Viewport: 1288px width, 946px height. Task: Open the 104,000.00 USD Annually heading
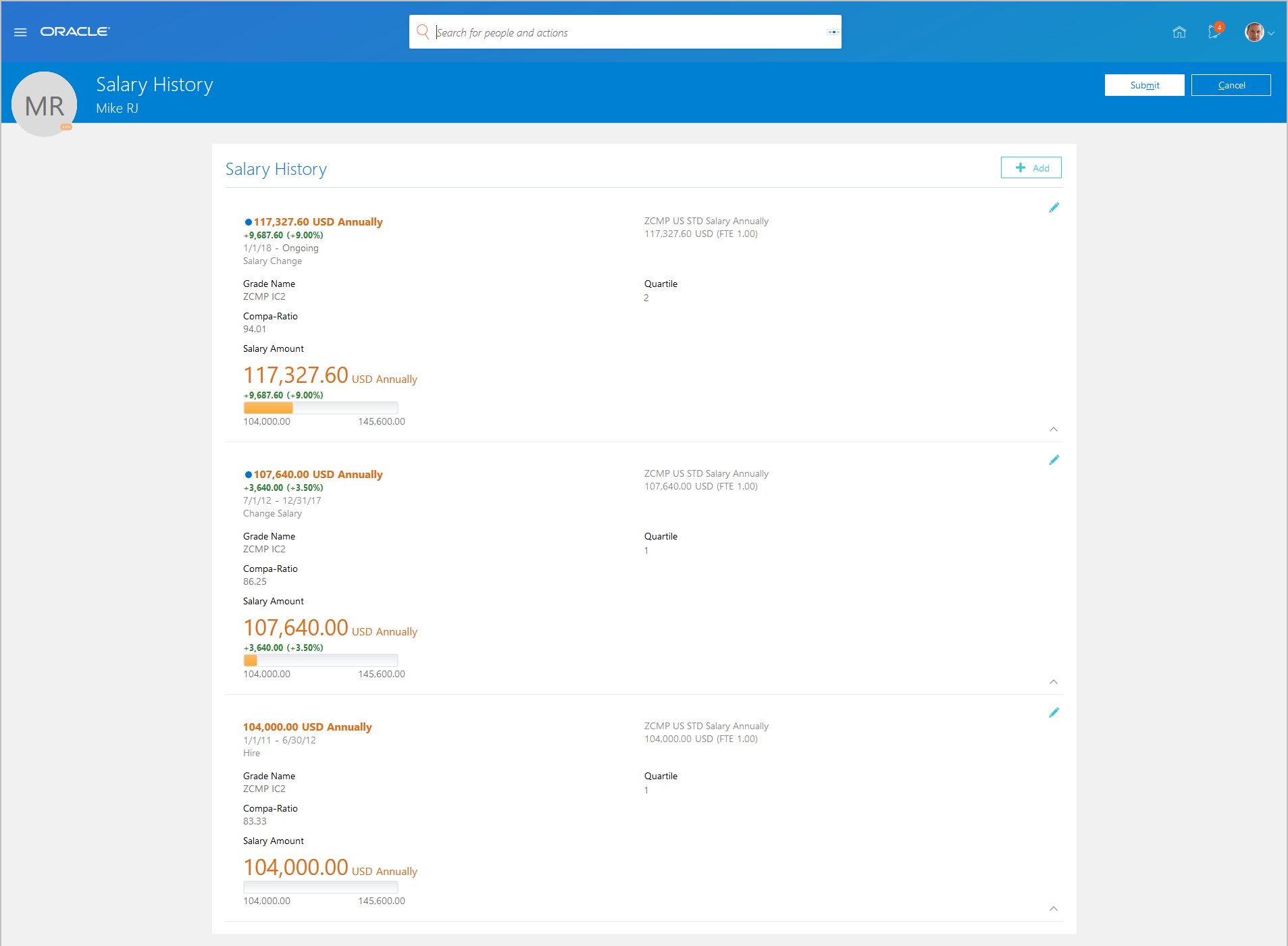click(x=307, y=727)
